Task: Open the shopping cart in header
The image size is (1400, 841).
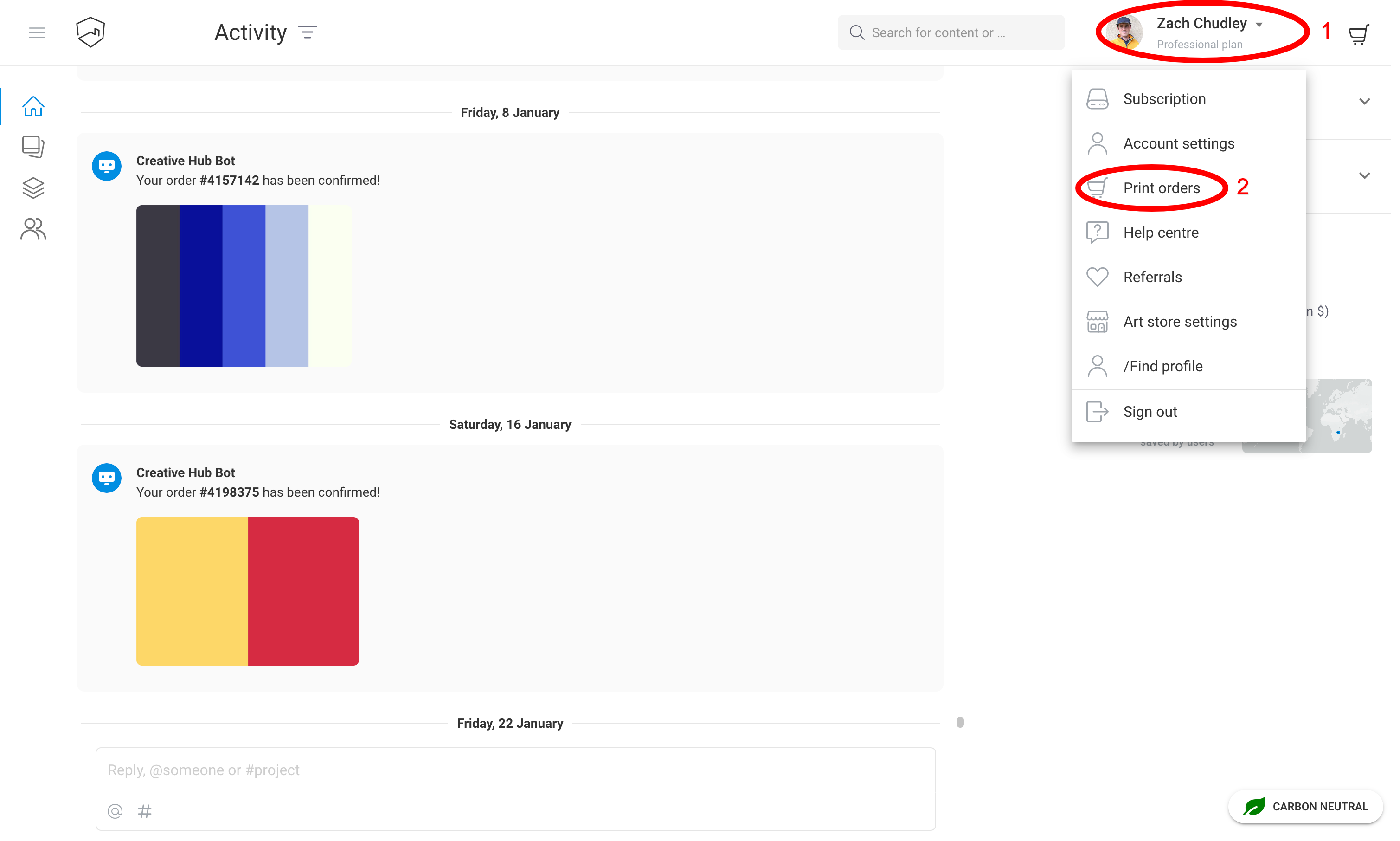Action: (1358, 34)
